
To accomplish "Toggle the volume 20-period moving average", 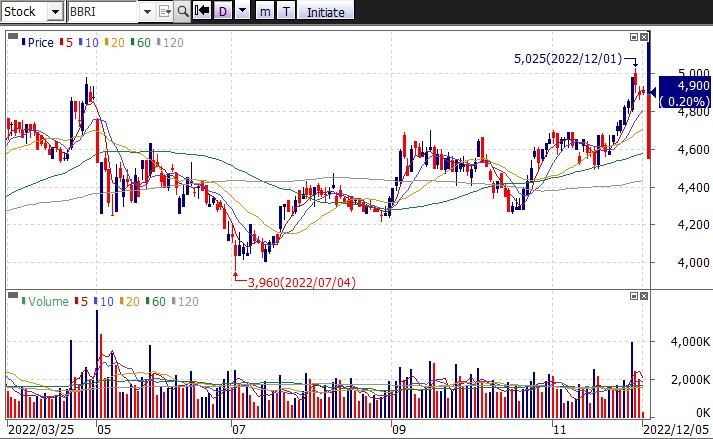I will [132, 301].
